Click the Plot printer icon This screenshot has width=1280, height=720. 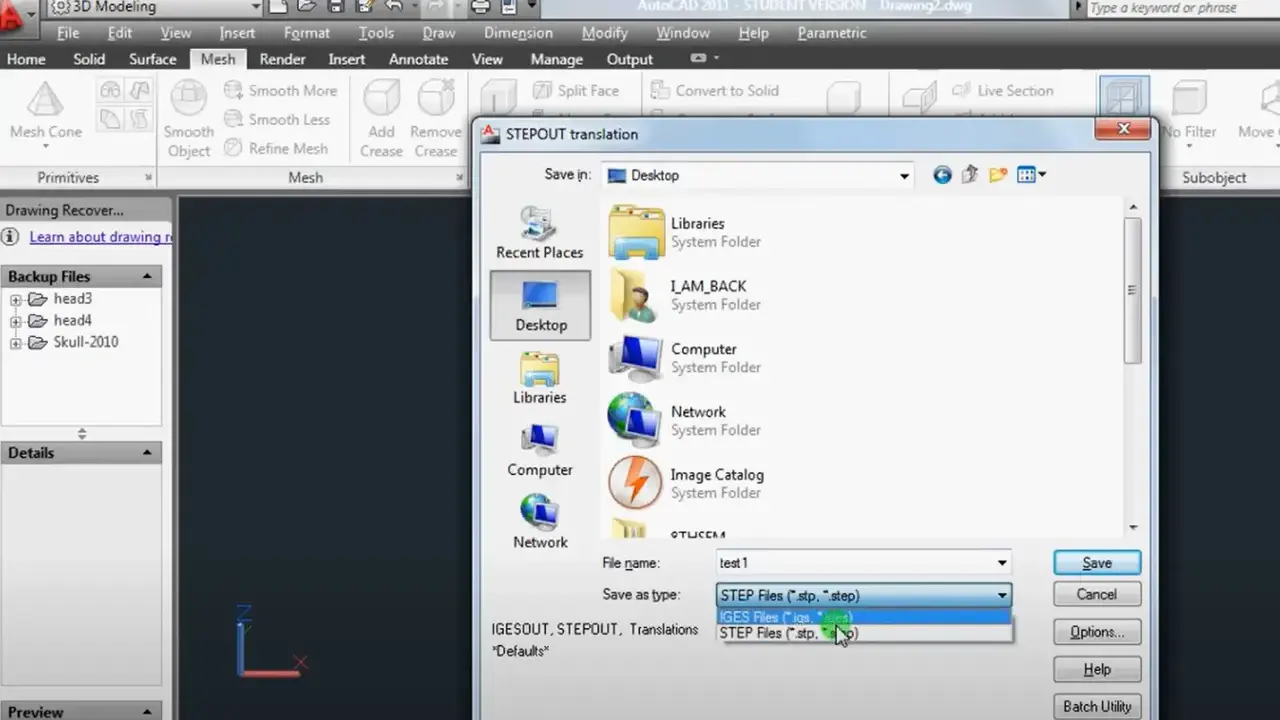pyautogui.click(x=481, y=7)
